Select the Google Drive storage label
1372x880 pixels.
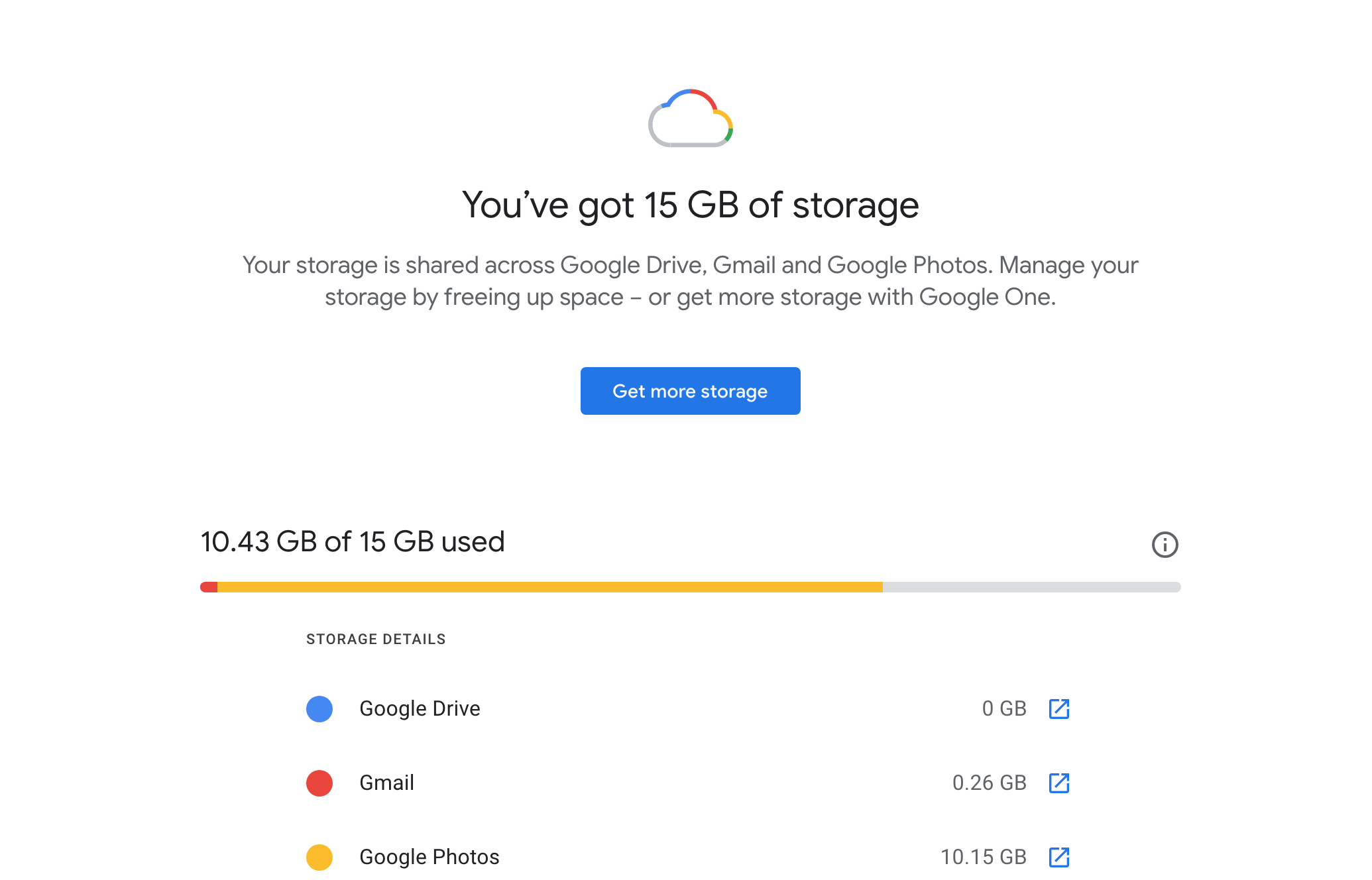click(420, 708)
